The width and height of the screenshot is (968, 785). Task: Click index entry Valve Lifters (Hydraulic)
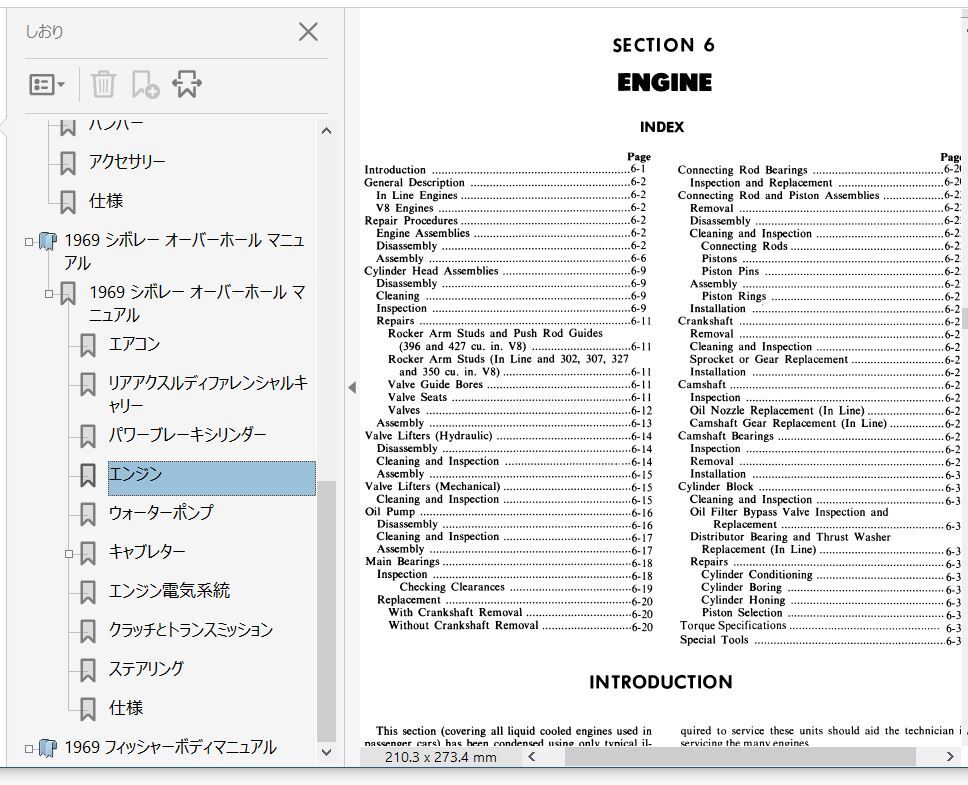(428, 436)
